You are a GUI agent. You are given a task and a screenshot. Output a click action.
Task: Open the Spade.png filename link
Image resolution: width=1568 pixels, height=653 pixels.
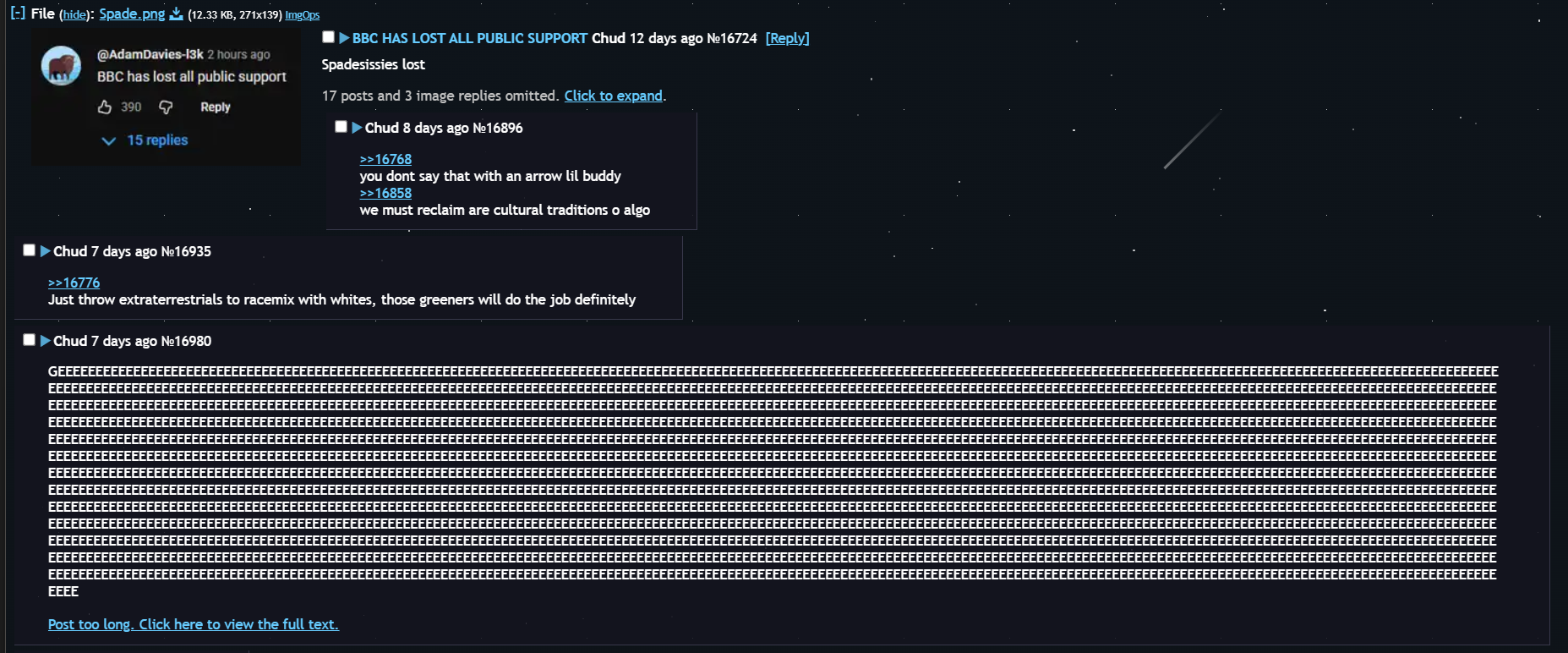[x=132, y=14]
